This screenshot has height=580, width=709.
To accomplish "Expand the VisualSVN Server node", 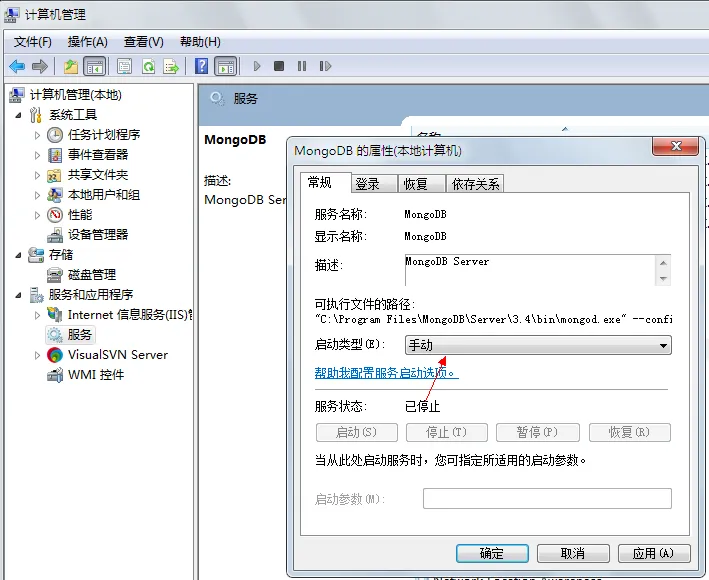I will click(37, 355).
